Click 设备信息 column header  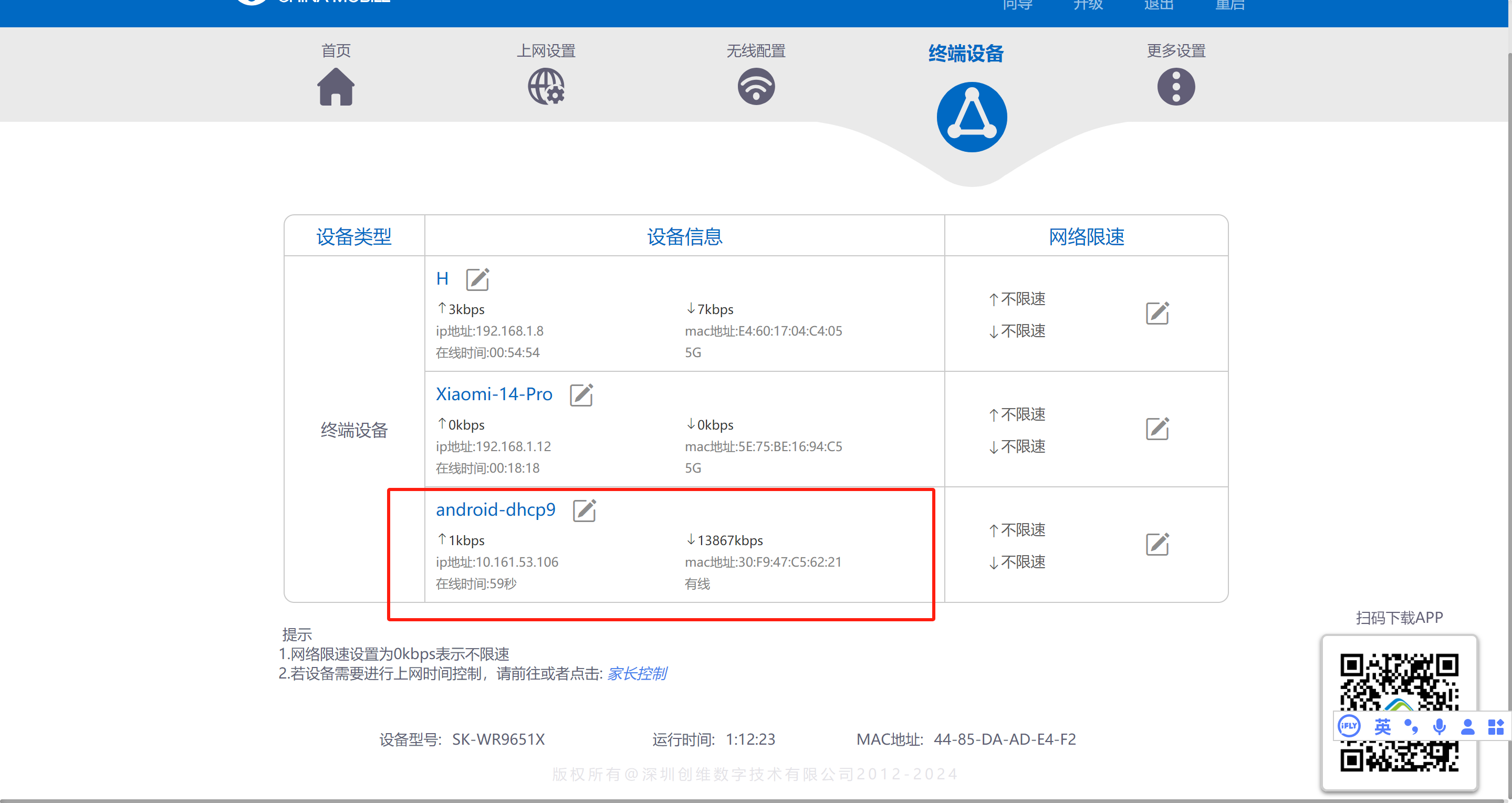coord(684,236)
